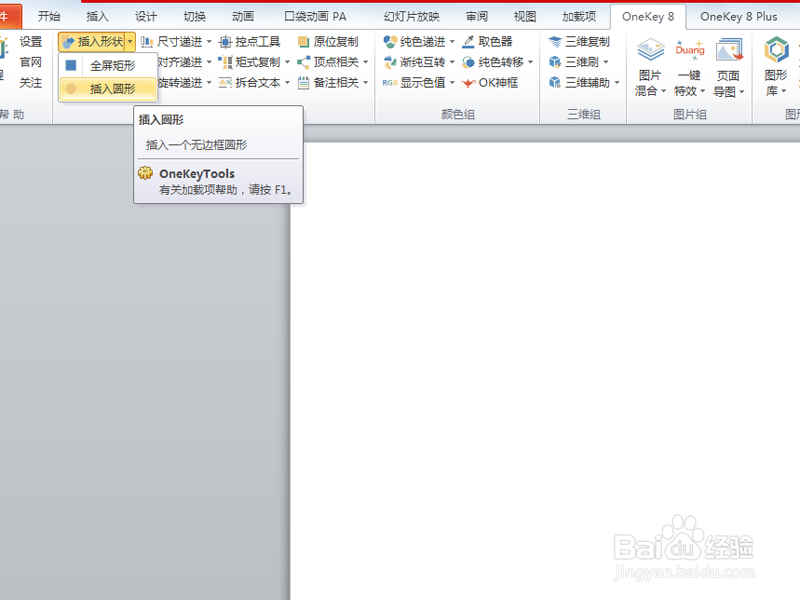Expand the 矩式复制 dropdown arrow
This screenshot has width=800, height=600.
tap(287, 62)
